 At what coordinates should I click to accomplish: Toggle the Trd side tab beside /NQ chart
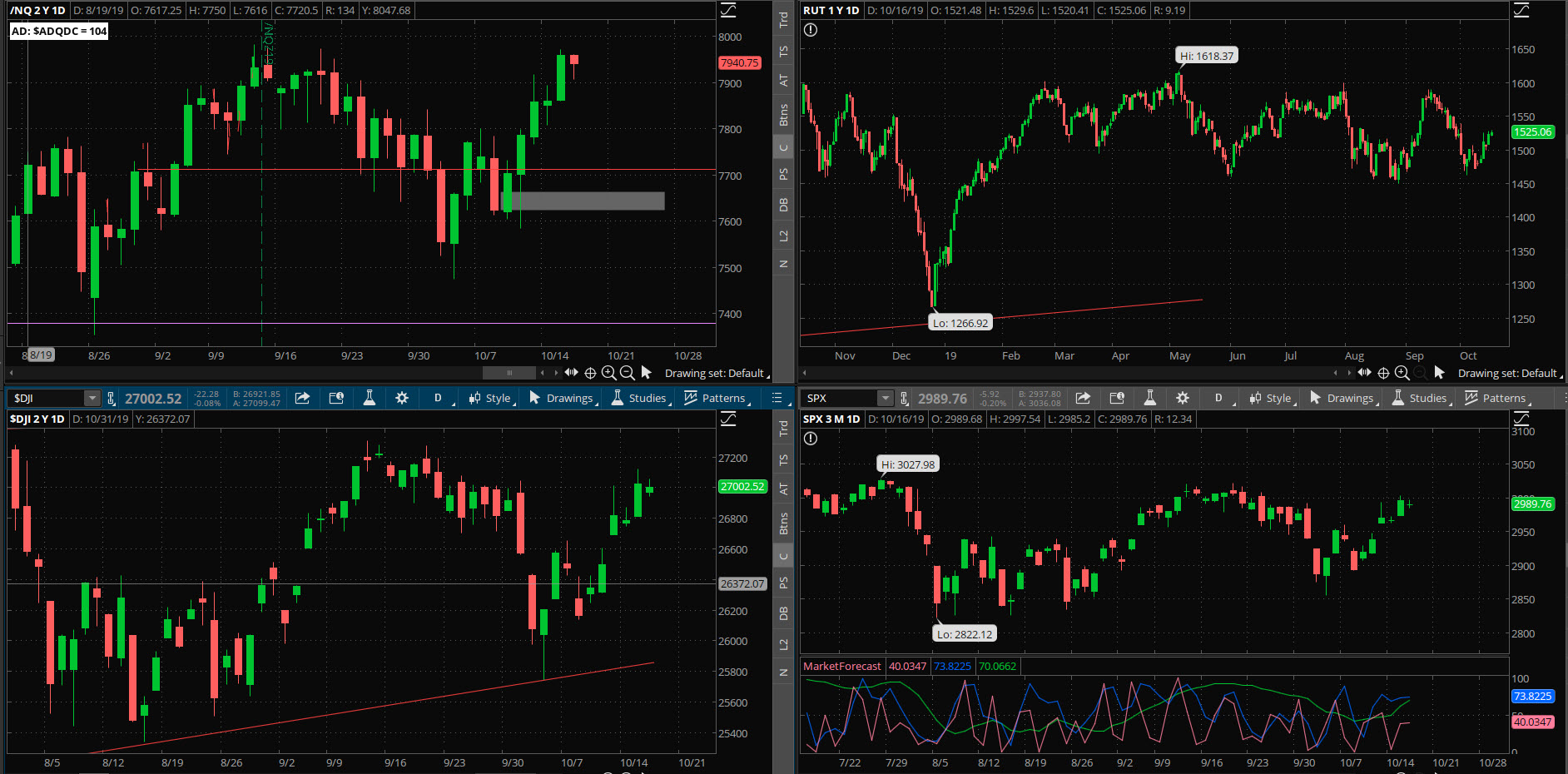783,19
